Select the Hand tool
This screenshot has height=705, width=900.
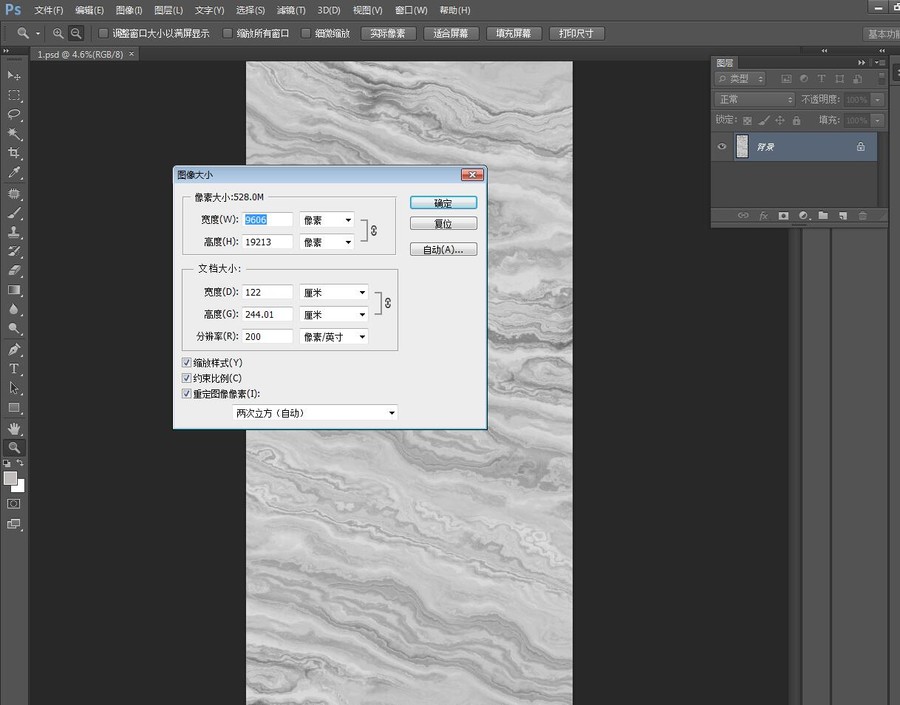point(14,428)
